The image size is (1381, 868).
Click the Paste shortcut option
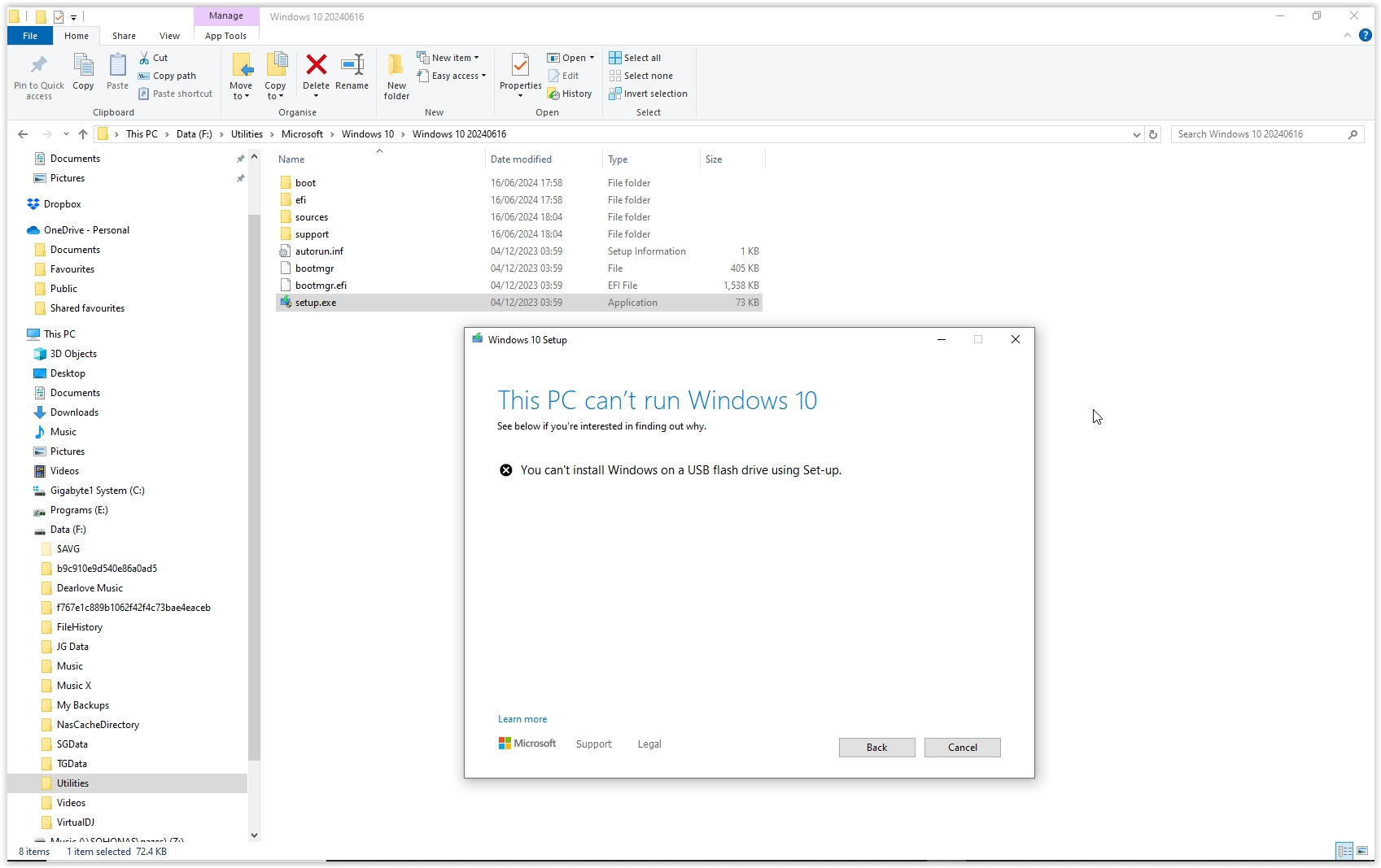coord(176,94)
